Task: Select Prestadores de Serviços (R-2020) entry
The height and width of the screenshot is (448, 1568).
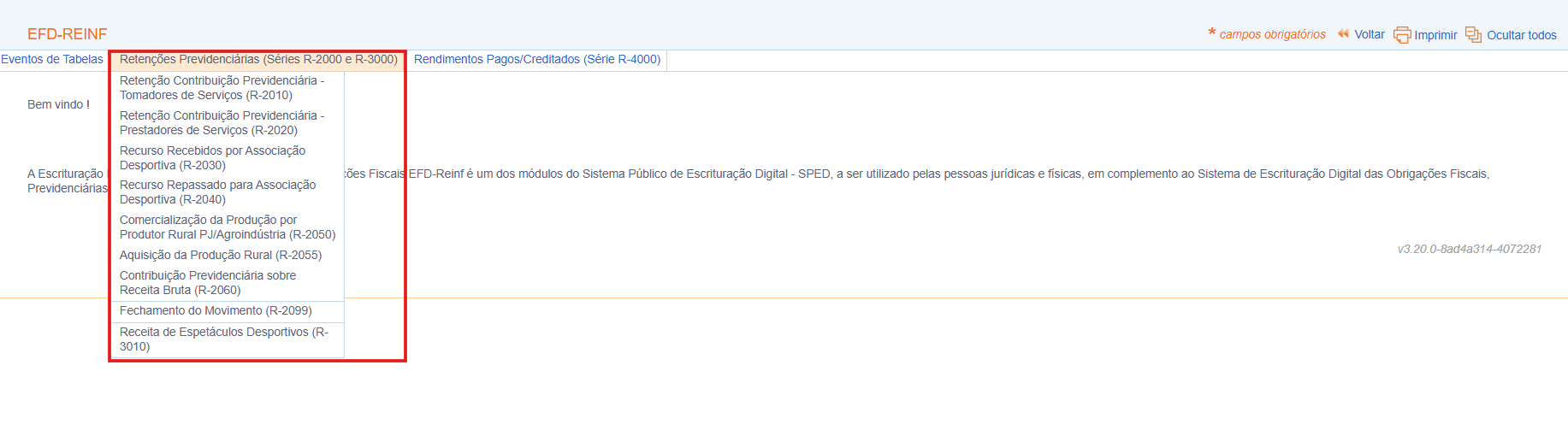Action: pos(228,123)
